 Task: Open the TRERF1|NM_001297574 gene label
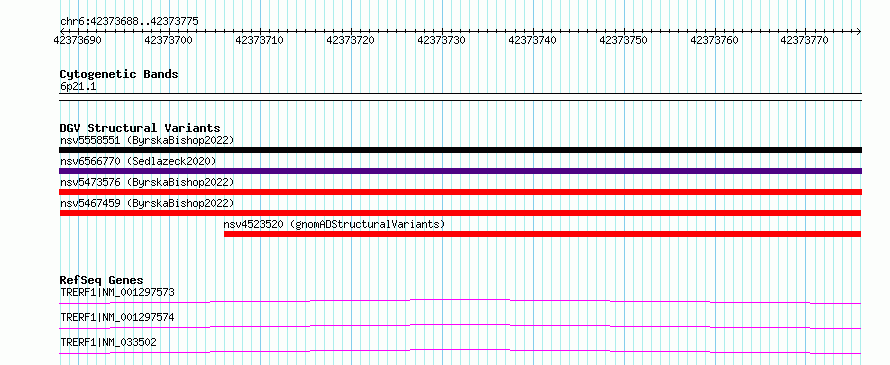[117, 317]
